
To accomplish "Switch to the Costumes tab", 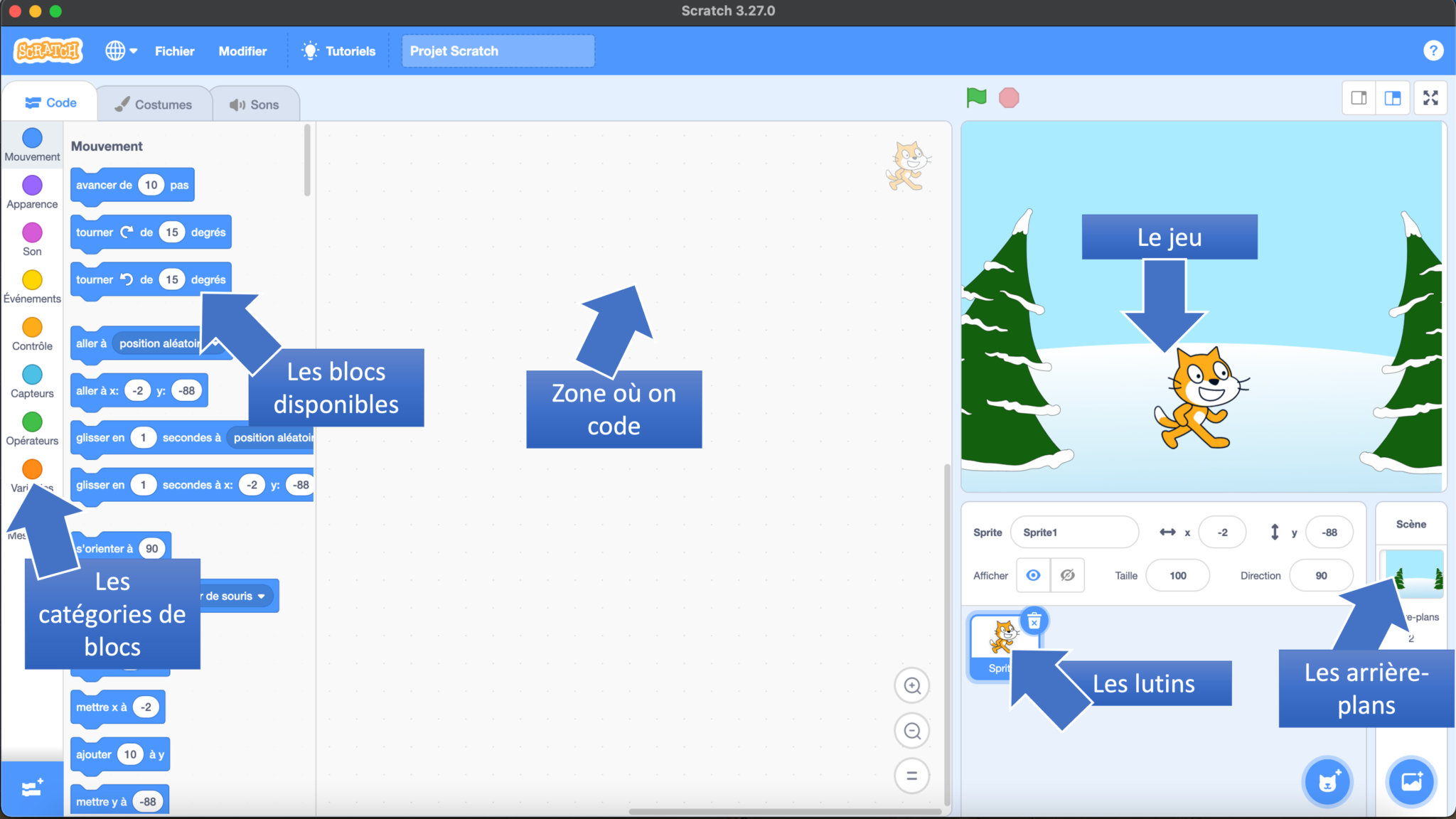I will 154,105.
